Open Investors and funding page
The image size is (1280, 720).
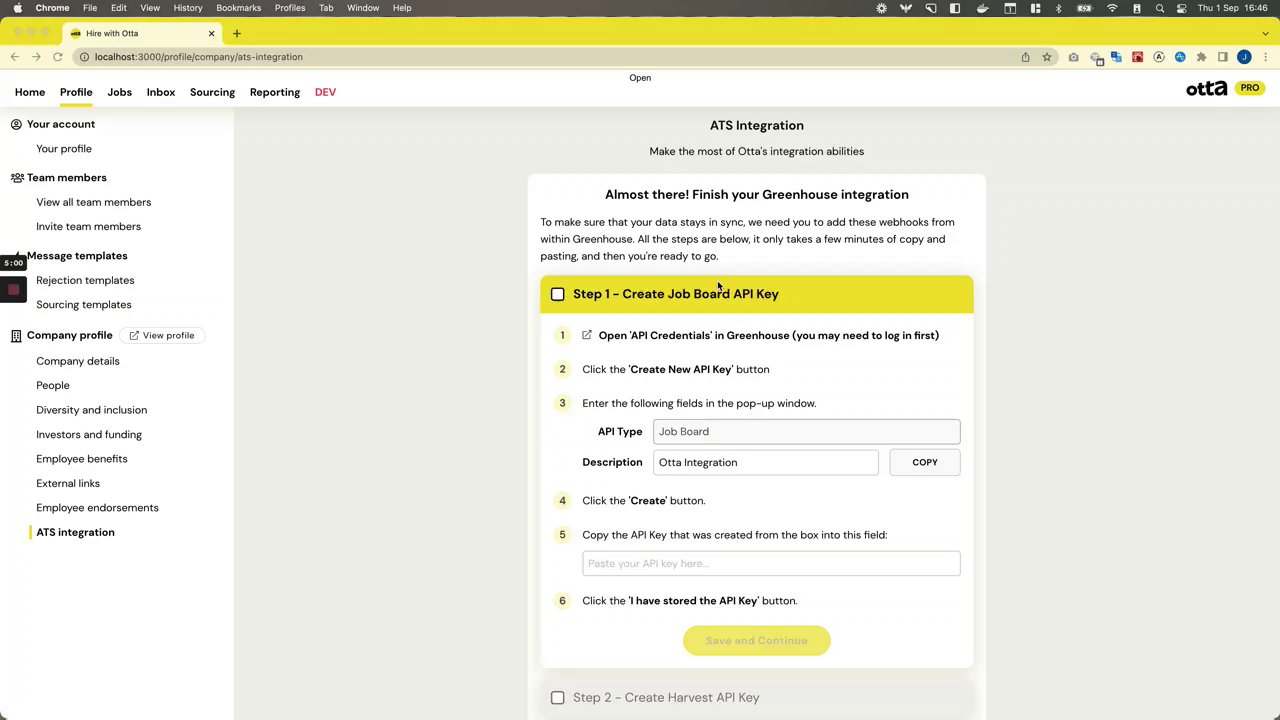[x=89, y=435]
